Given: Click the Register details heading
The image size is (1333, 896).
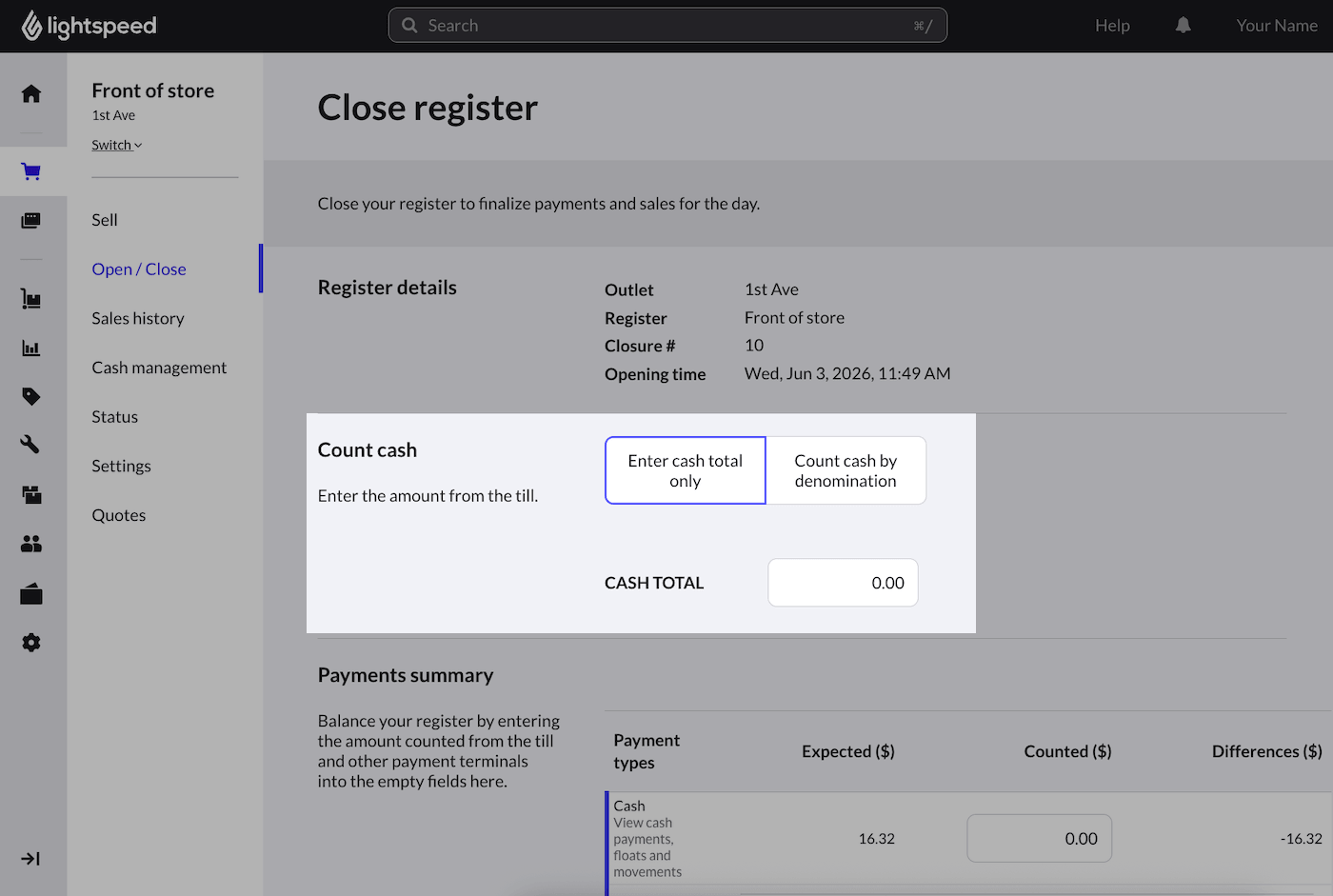Looking at the screenshot, I should [388, 288].
